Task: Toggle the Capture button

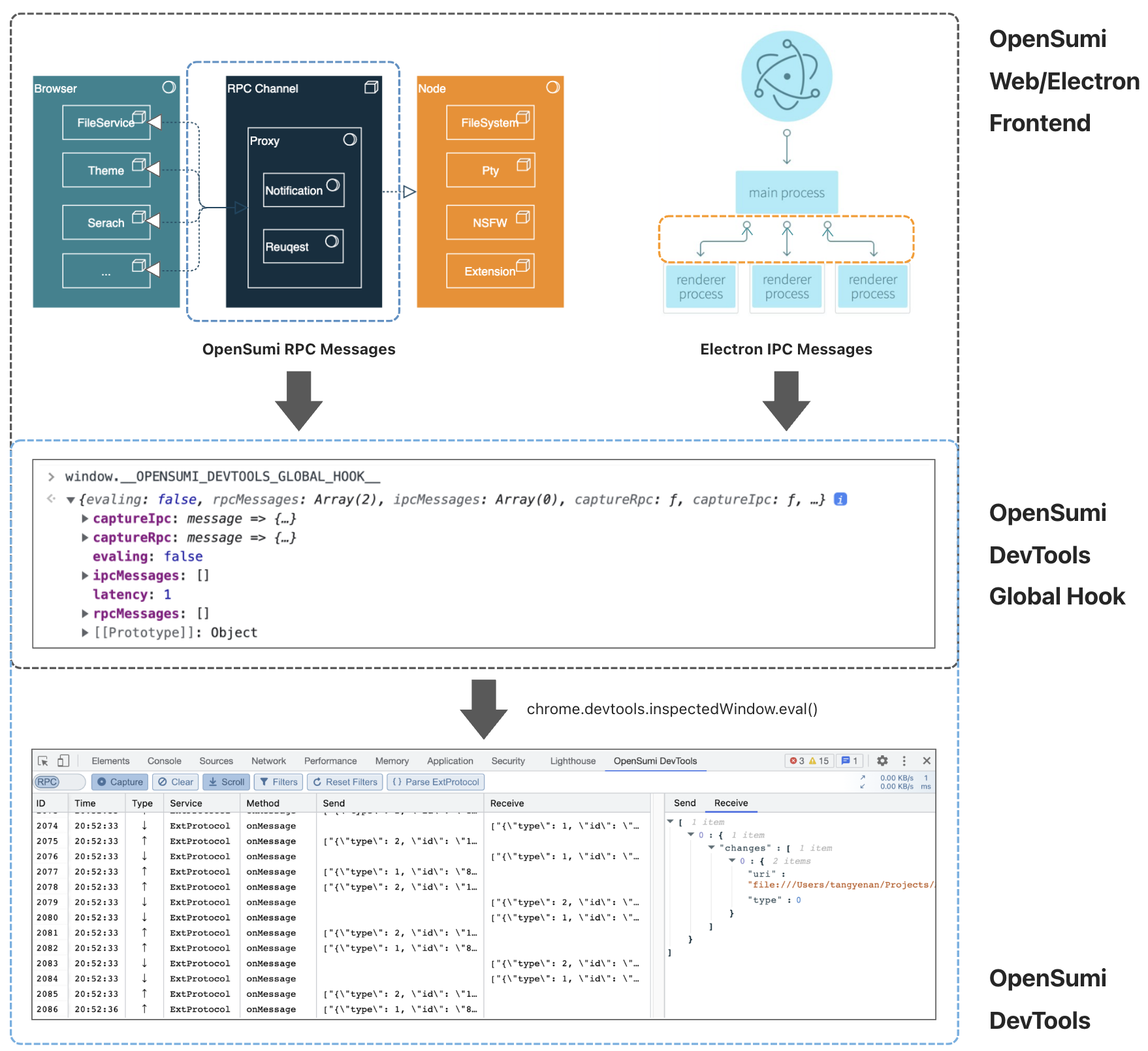Action: pos(120,782)
